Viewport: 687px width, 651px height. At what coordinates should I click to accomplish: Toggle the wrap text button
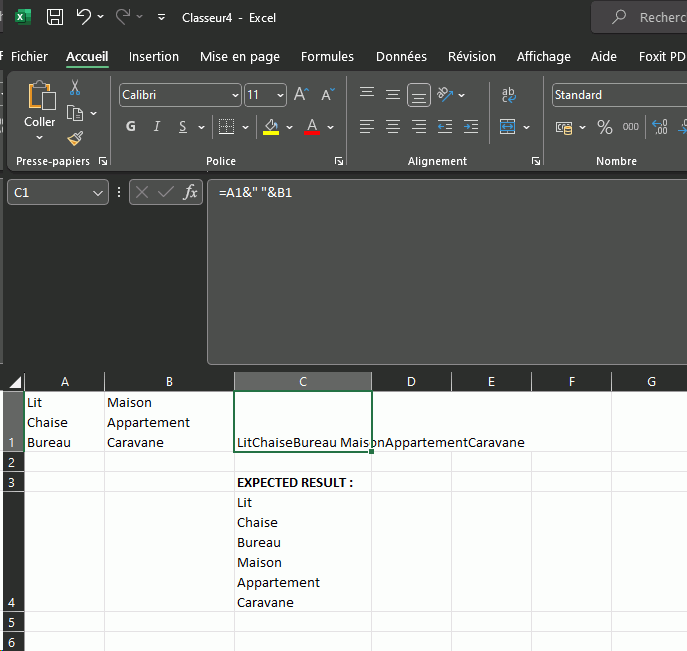[x=508, y=95]
